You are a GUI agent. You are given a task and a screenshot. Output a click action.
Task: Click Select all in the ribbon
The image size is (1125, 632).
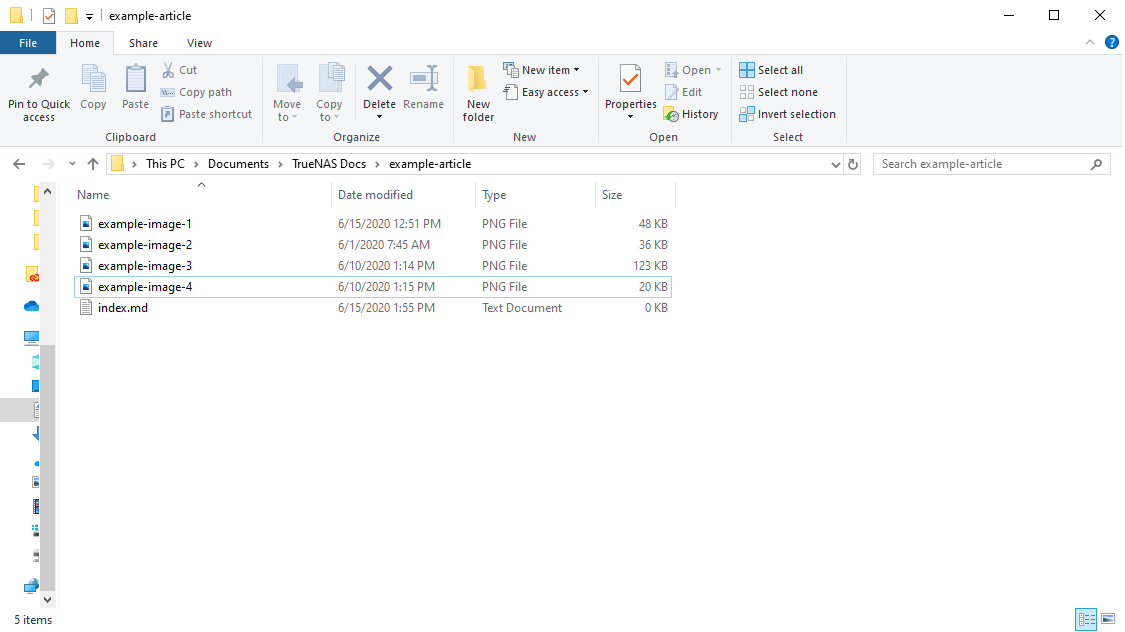[771, 70]
